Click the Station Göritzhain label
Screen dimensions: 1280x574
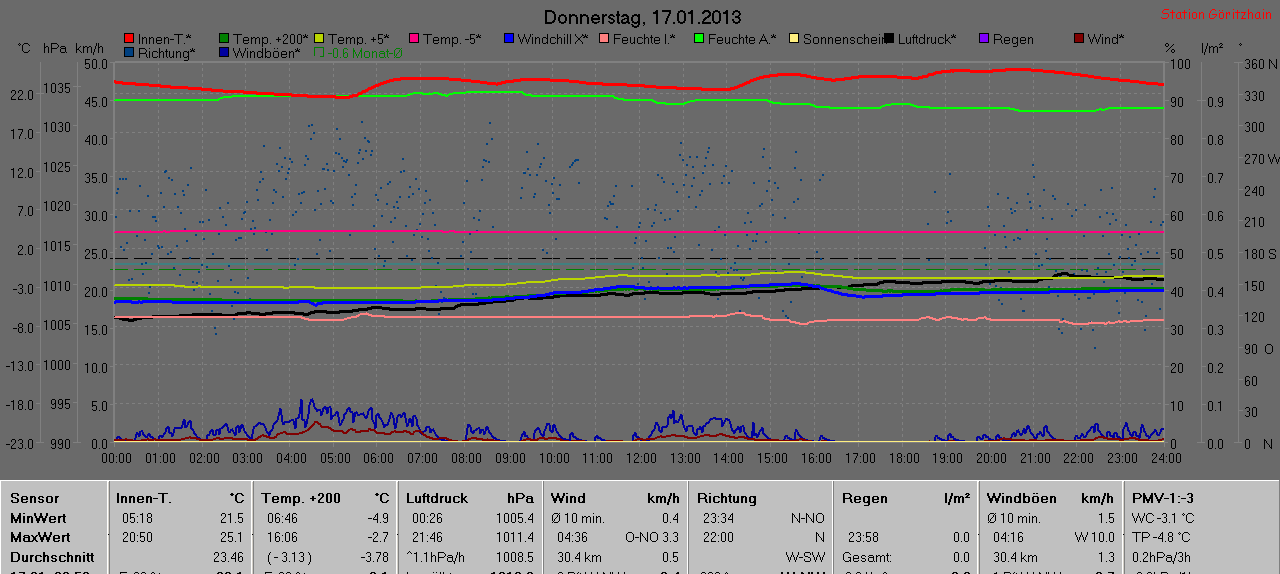point(1216,15)
